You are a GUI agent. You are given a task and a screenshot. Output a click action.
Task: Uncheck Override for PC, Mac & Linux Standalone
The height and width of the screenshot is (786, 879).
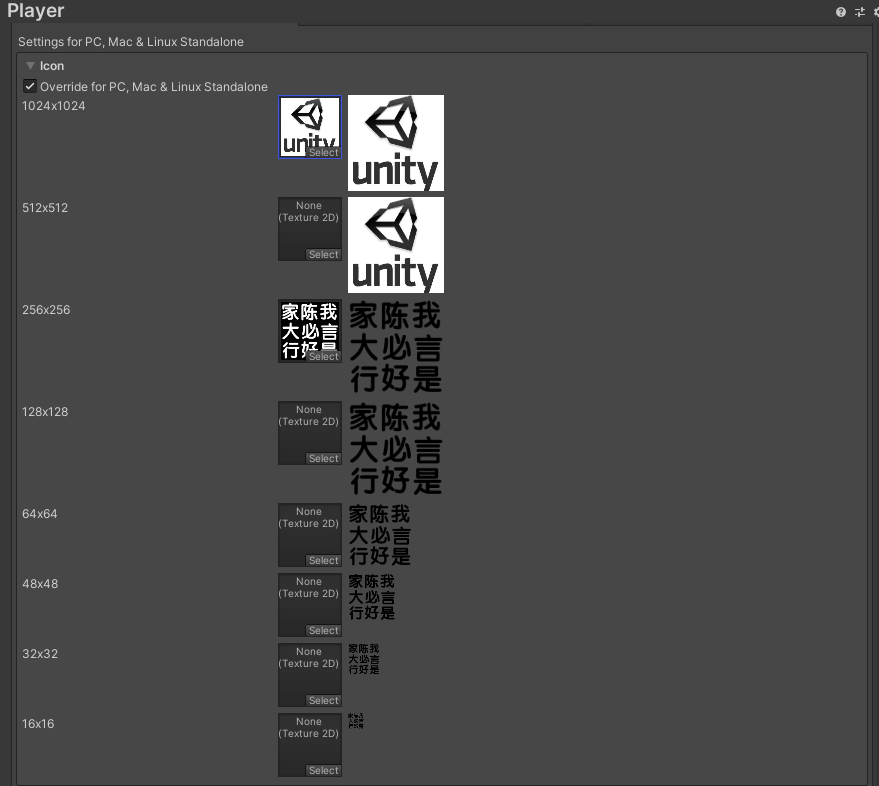[x=30, y=86]
